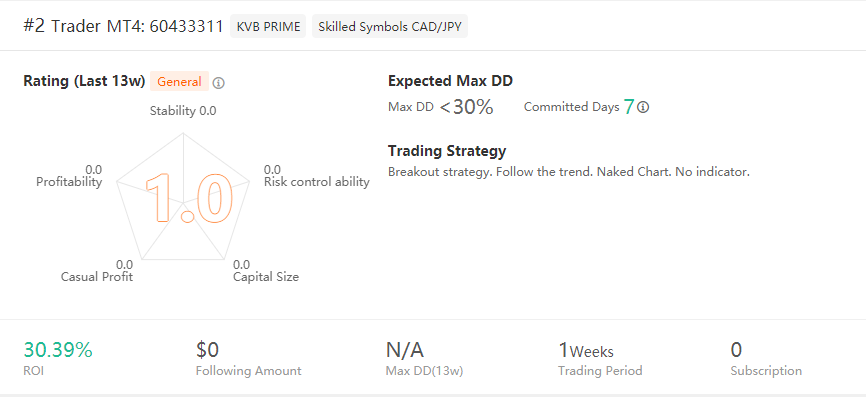The height and width of the screenshot is (397, 866).
Task: Open trader title #2 Trader MT4: 60433311
Action: coord(123,26)
